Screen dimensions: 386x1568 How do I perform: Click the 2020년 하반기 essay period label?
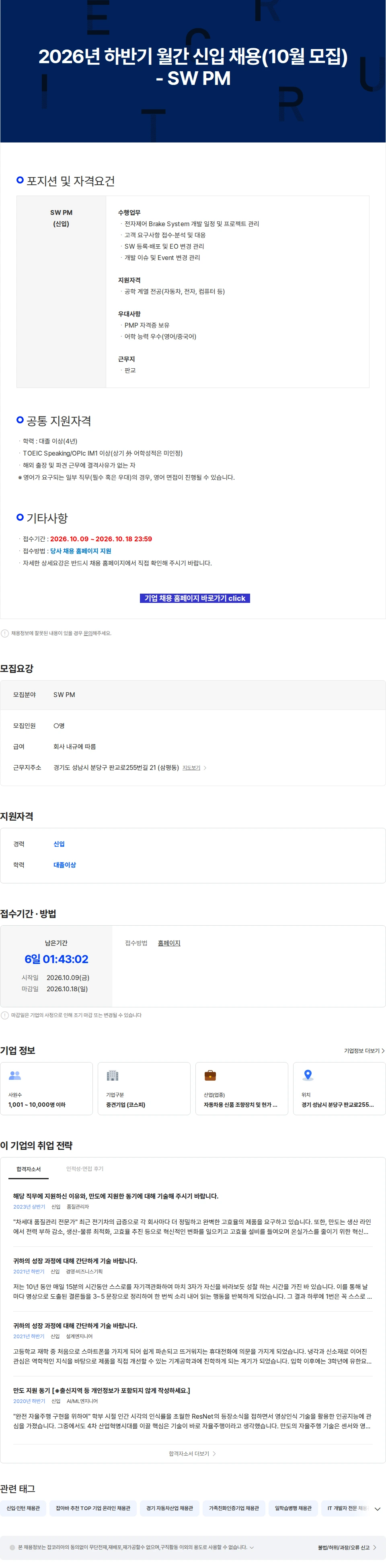point(29,1401)
